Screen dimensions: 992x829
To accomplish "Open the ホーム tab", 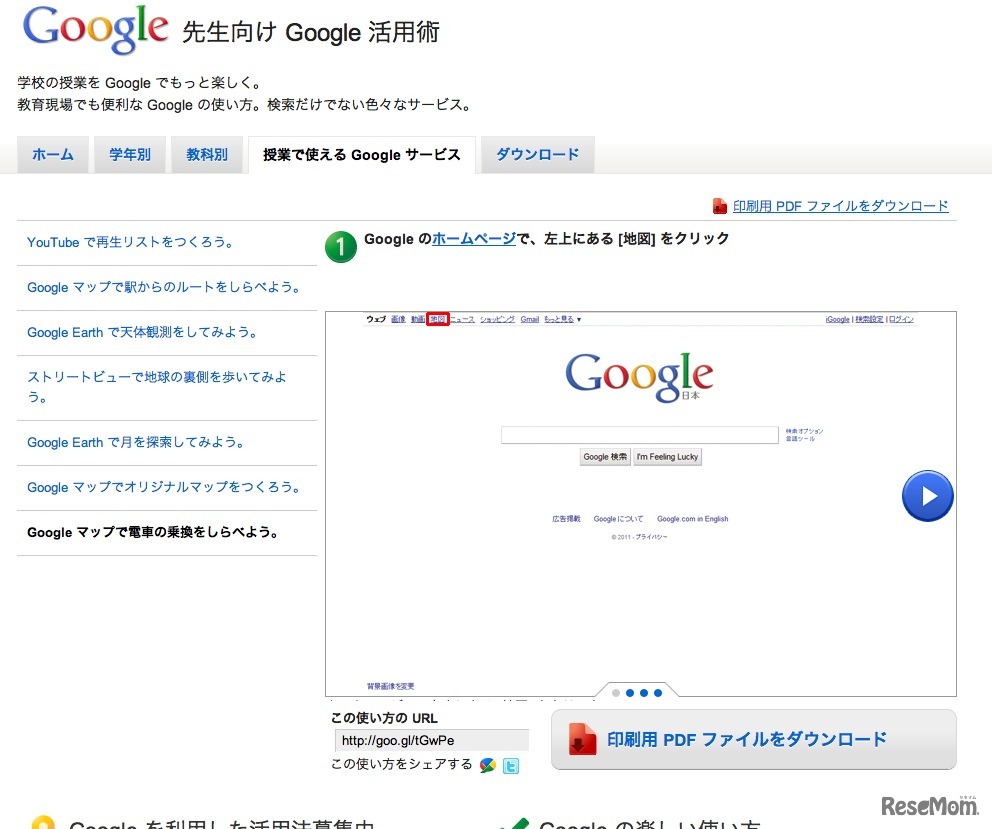I will coord(53,154).
